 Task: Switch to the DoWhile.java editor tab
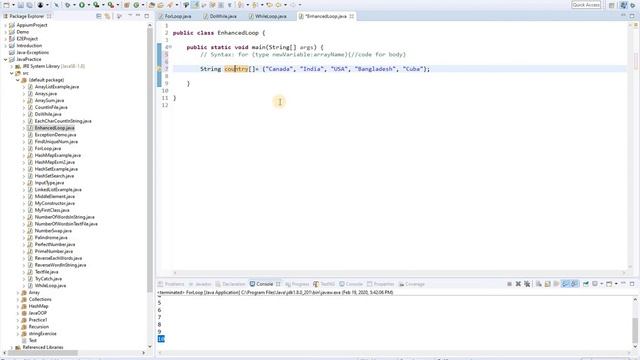point(223,16)
